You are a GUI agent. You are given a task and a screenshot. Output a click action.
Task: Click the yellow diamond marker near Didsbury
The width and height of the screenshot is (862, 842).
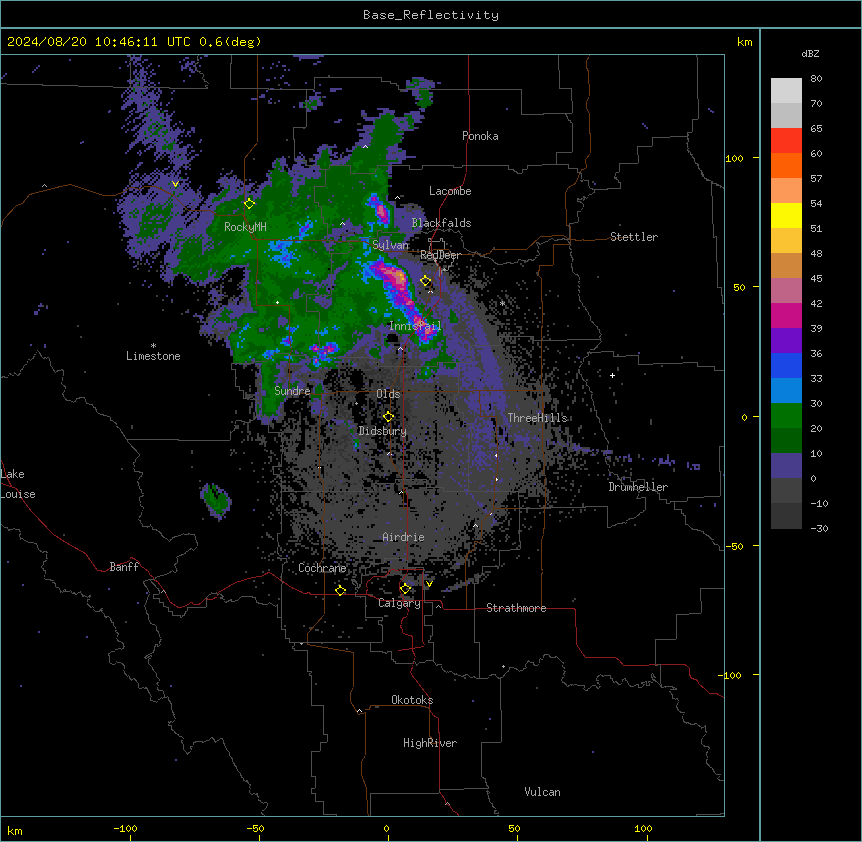coord(388,416)
